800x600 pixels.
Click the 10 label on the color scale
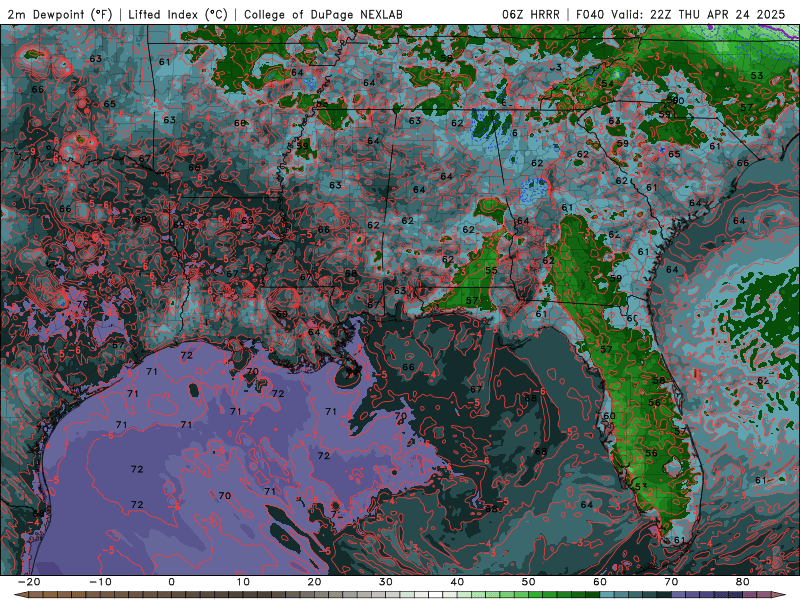coord(243,582)
